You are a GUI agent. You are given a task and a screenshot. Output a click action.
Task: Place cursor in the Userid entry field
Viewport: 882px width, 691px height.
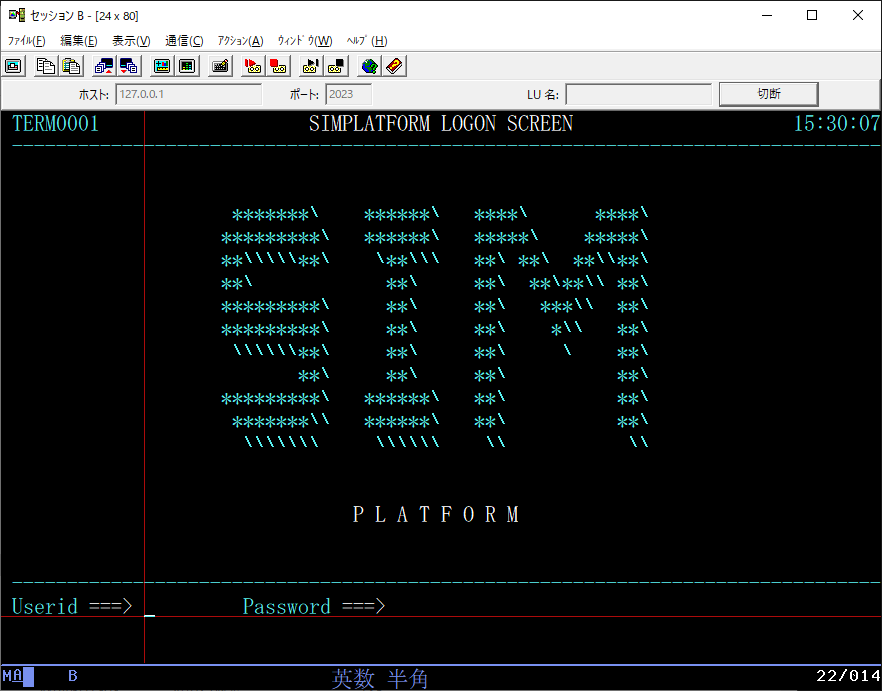click(x=187, y=607)
